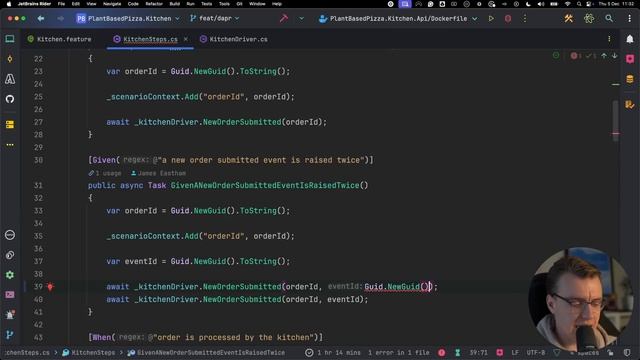Open the Git menu in menu bar
This screenshot has width=640, height=360.
[x=240, y=4]
